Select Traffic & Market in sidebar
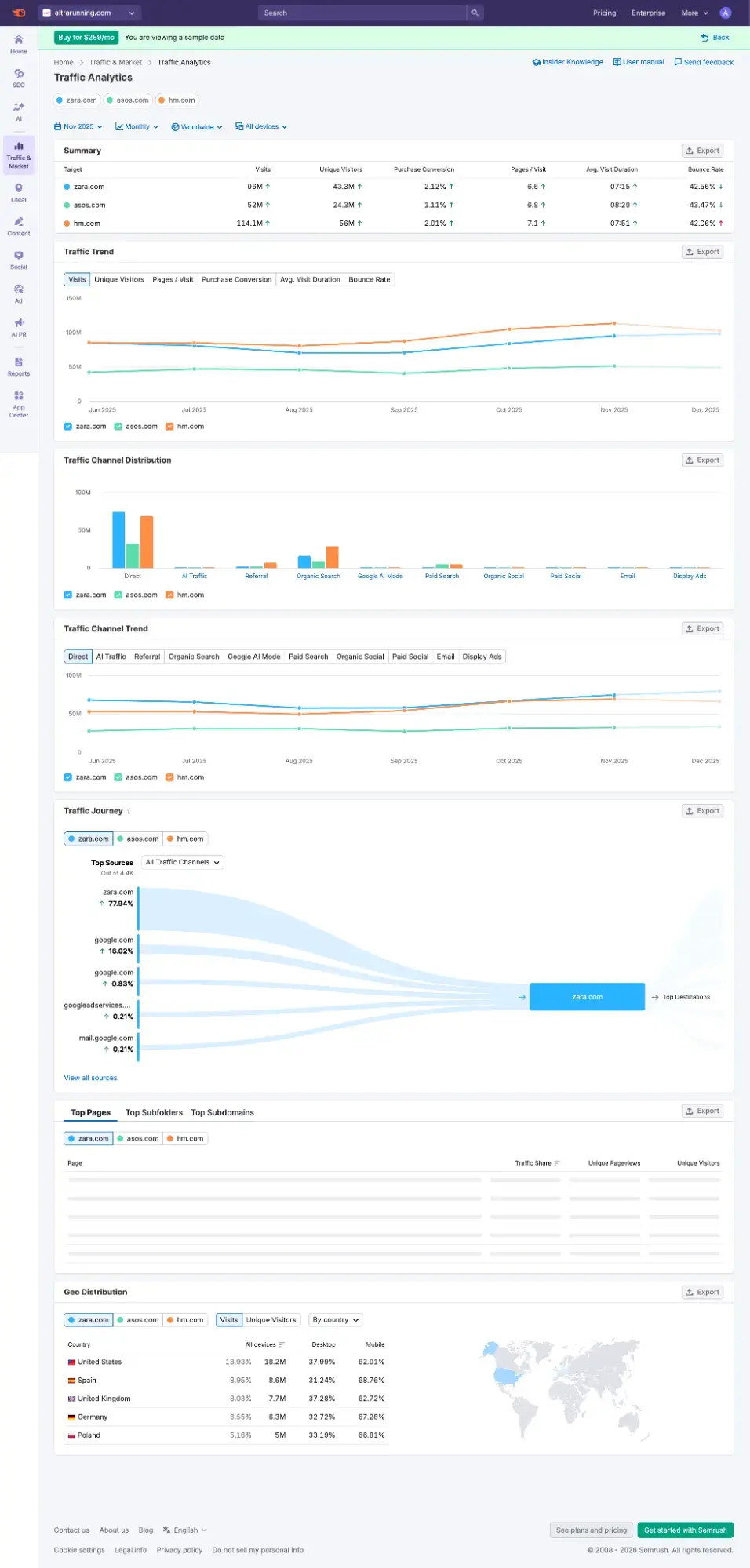 [19, 155]
